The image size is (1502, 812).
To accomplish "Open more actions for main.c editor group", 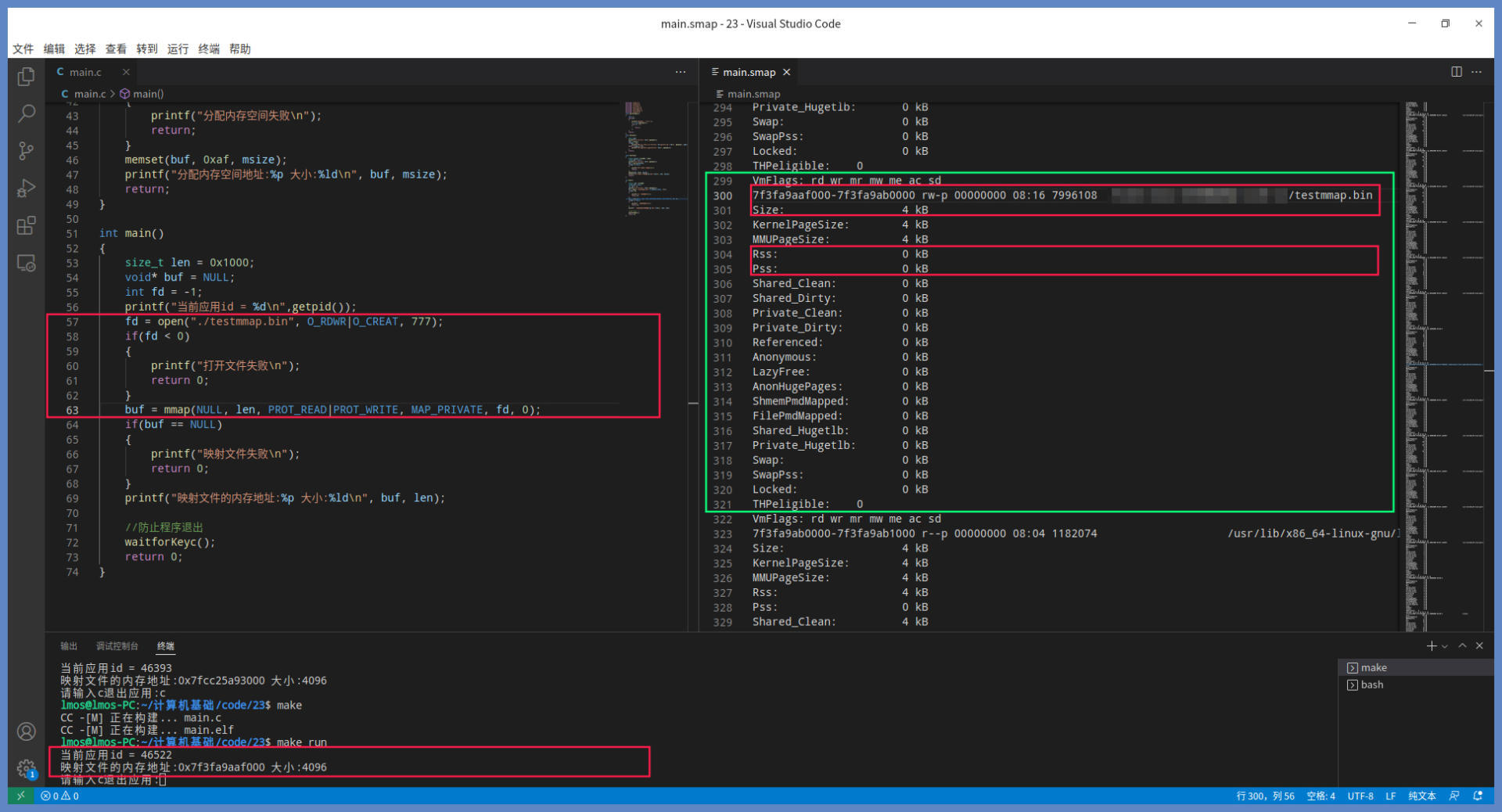I will (681, 72).
